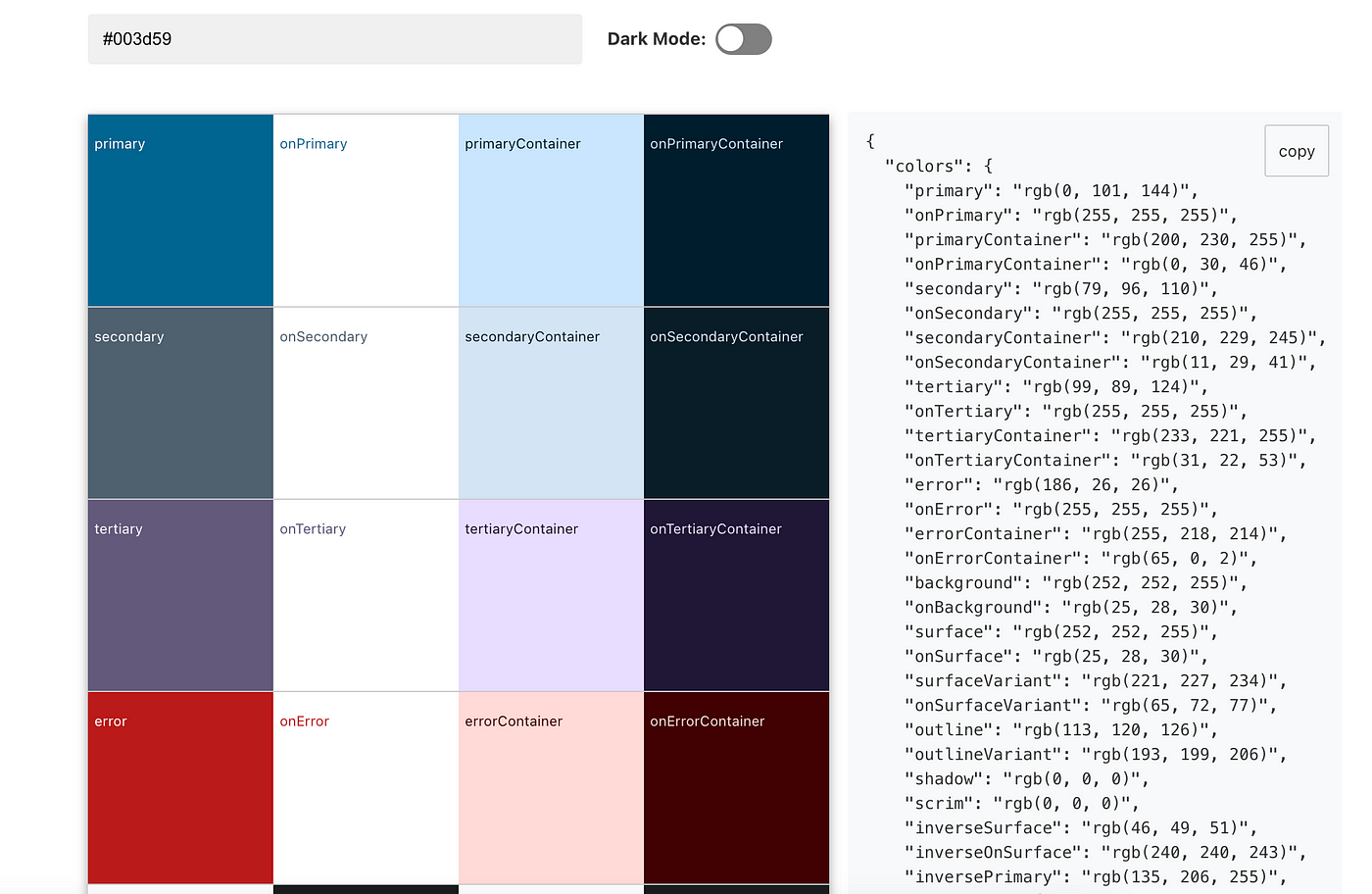Screen dimensions: 1372x894
Task: Select the primaryContainer swatch
Action: click(x=551, y=211)
